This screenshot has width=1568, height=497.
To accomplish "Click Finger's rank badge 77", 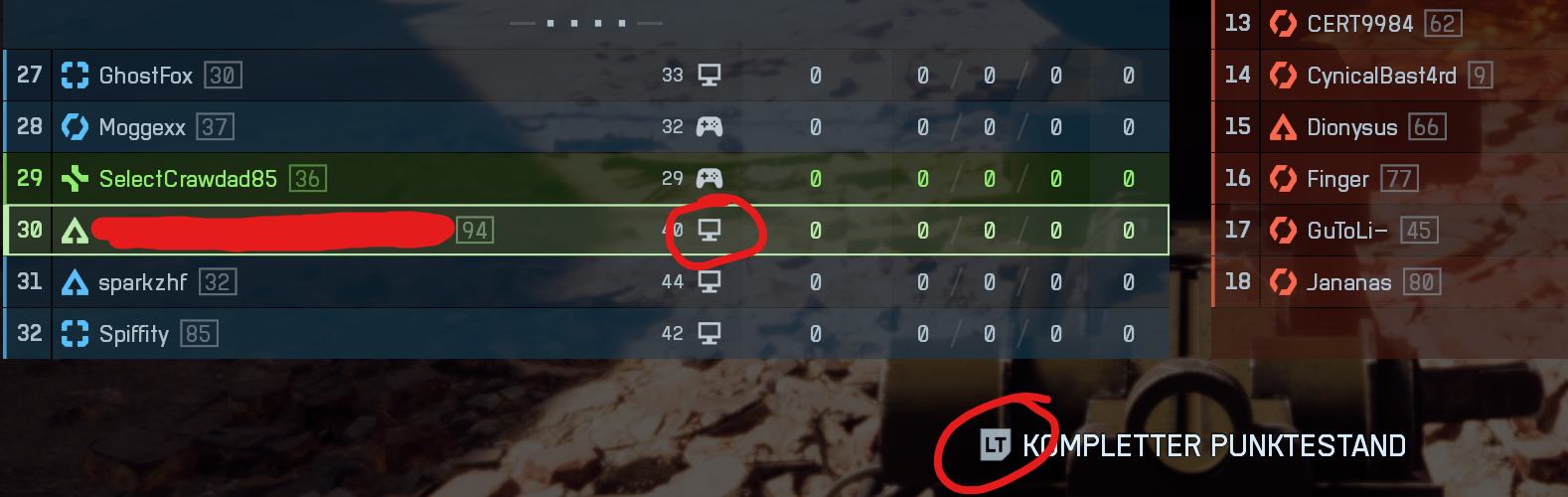I will pyautogui.click(x=1399, y=179).
